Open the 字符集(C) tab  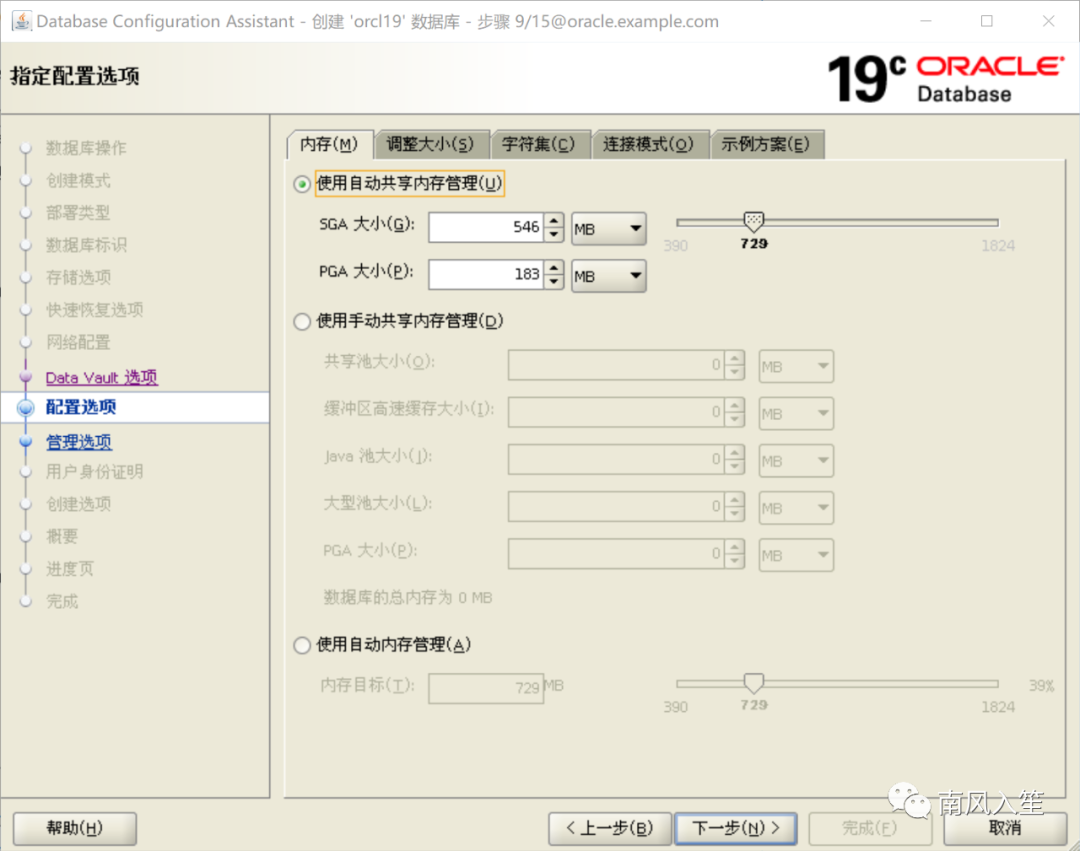539,145
